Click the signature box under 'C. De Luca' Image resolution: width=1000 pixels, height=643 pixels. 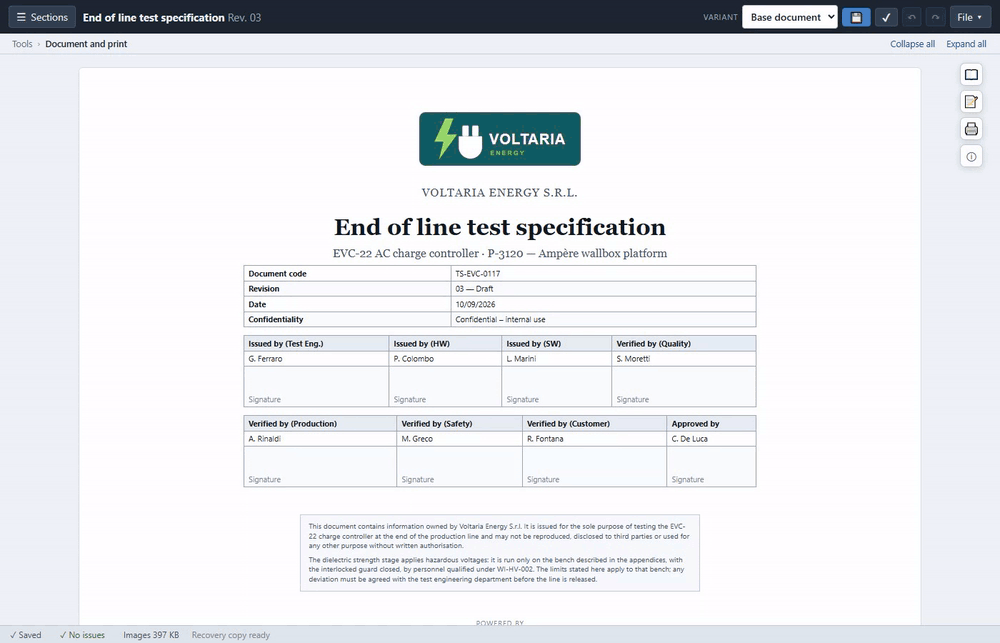pyautogui.click(x=711, y=466)
